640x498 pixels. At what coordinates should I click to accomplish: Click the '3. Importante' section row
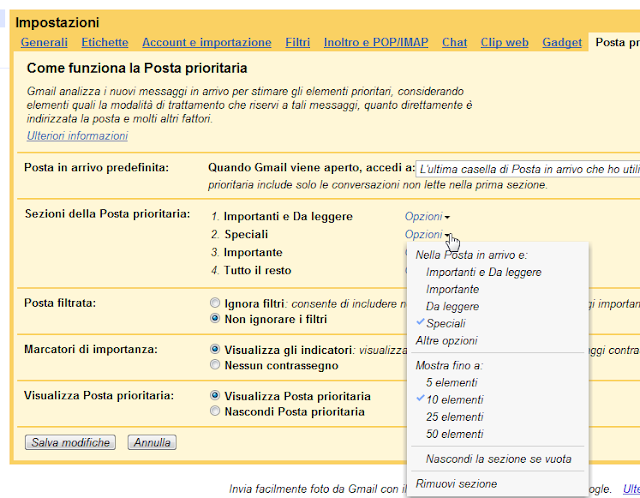point(247,252)
